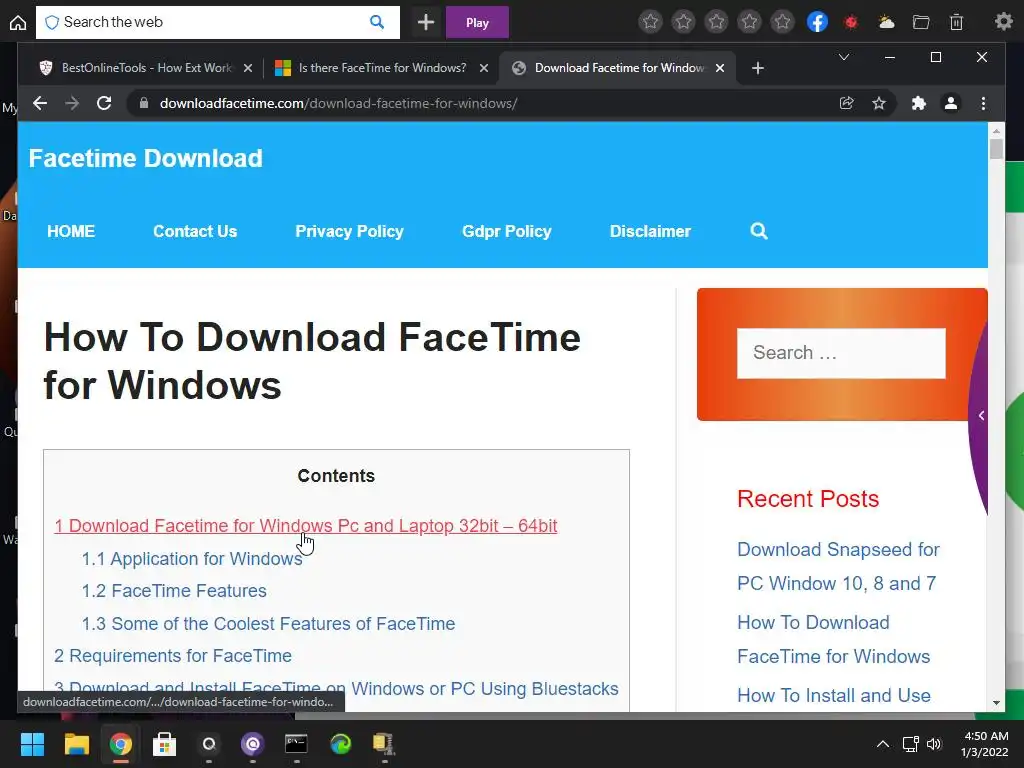Go back to the previous page

coord(40,103)
